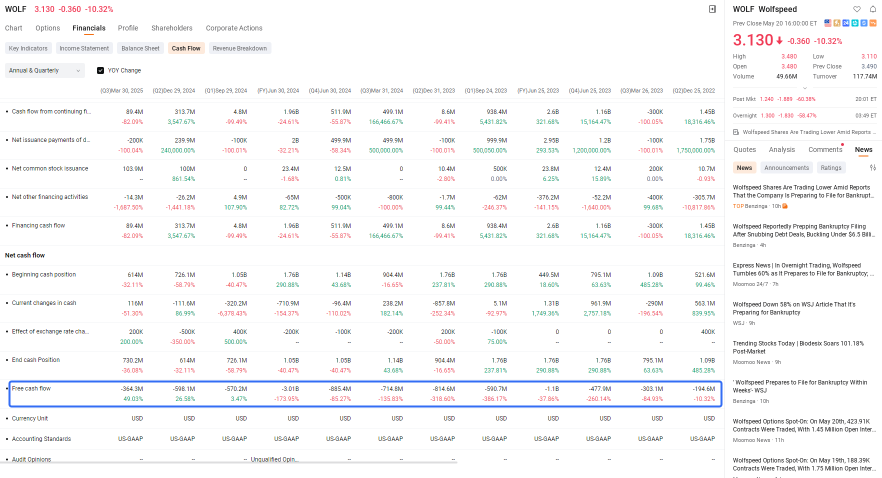Select the Cash Flow section button

point(186,48)
